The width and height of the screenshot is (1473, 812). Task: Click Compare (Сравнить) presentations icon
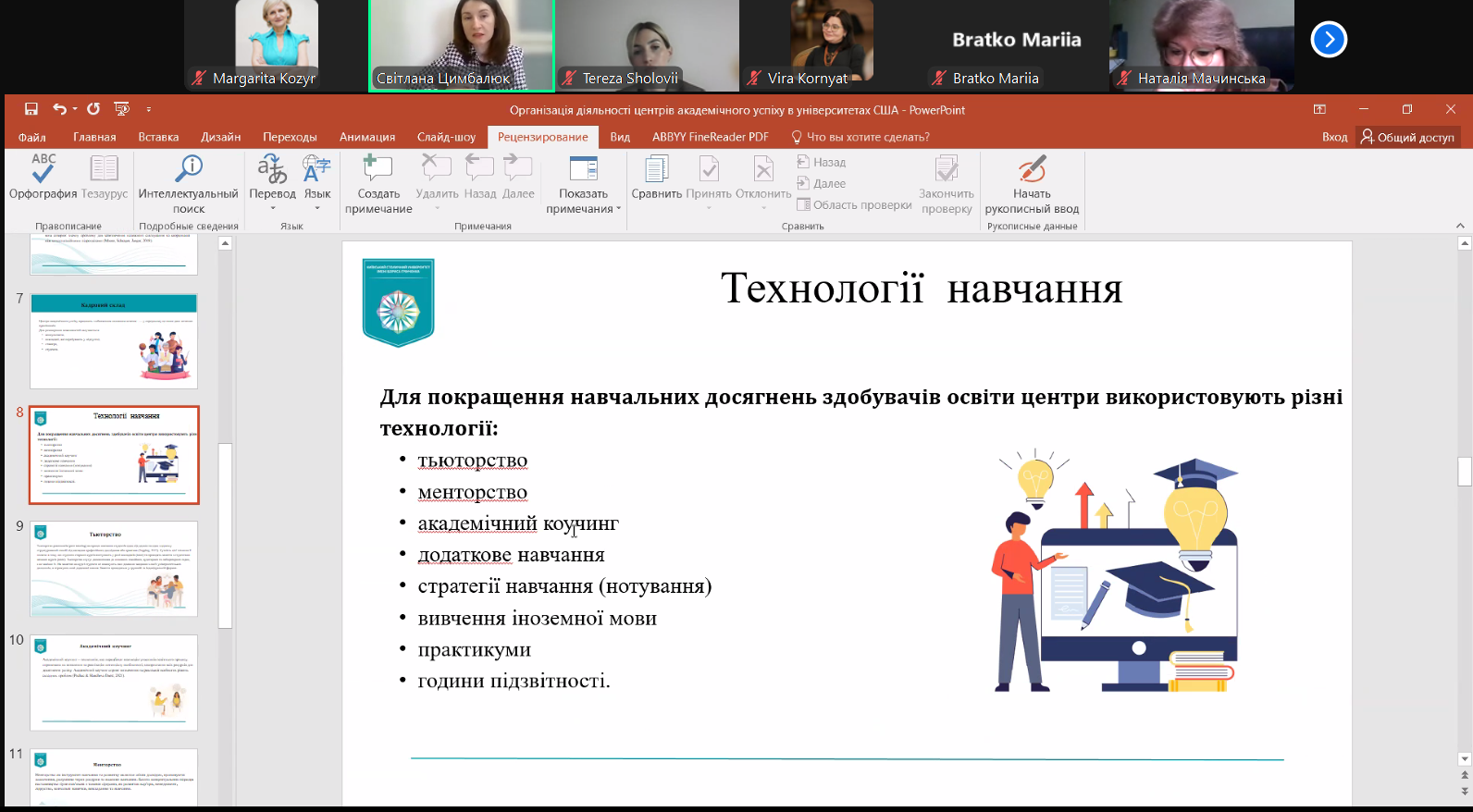click(656, 170)
